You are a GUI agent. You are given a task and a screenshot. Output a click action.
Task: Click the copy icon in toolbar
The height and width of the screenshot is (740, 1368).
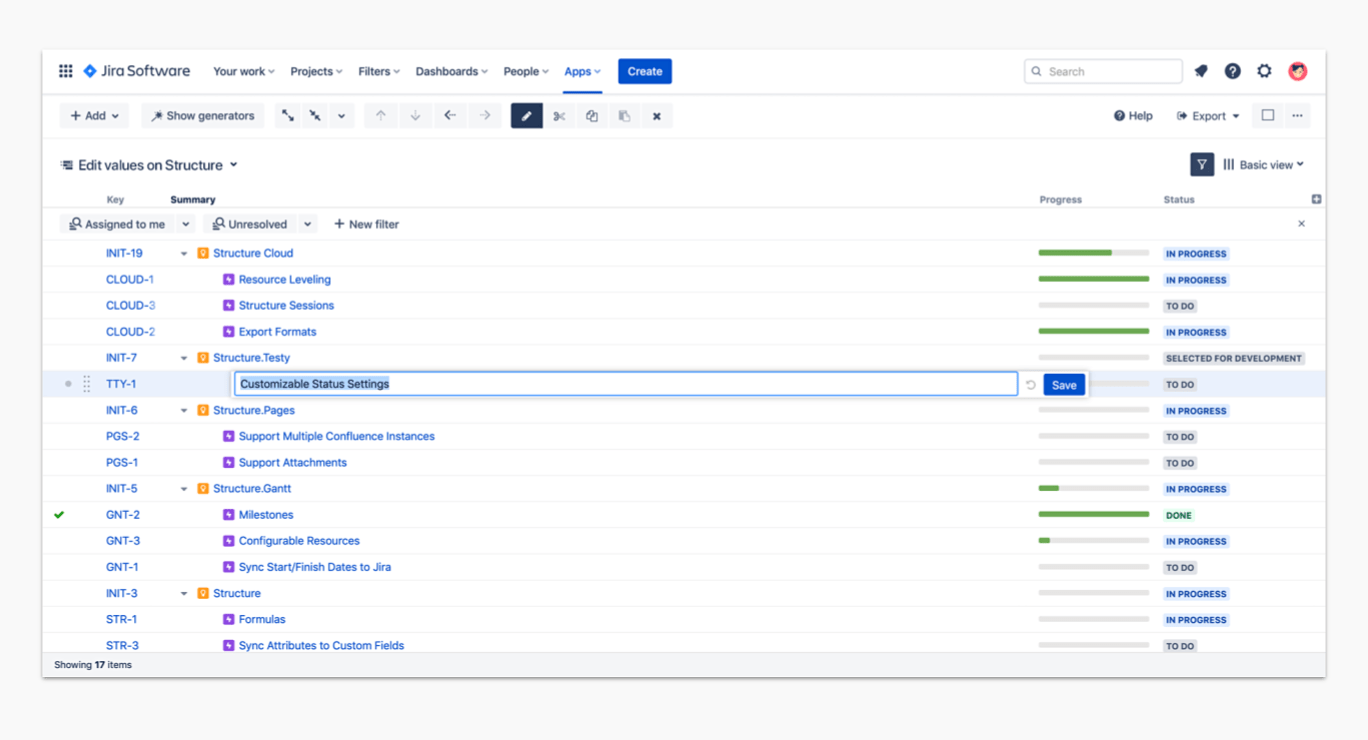pos(592,116)
